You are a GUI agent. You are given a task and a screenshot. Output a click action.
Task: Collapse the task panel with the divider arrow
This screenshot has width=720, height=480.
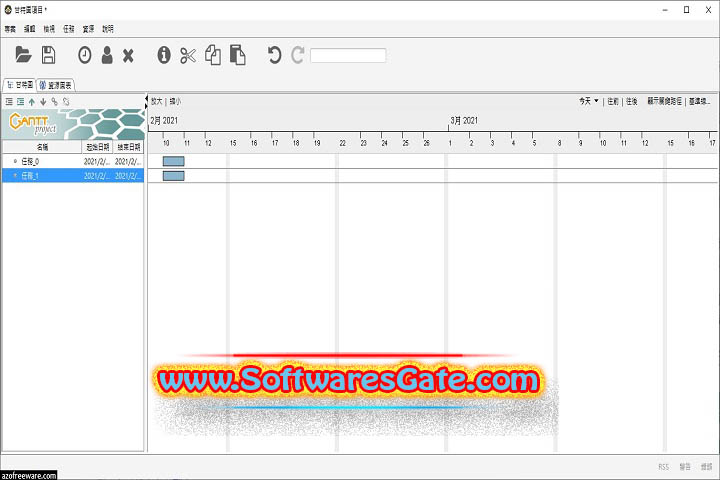pos(146,99)
